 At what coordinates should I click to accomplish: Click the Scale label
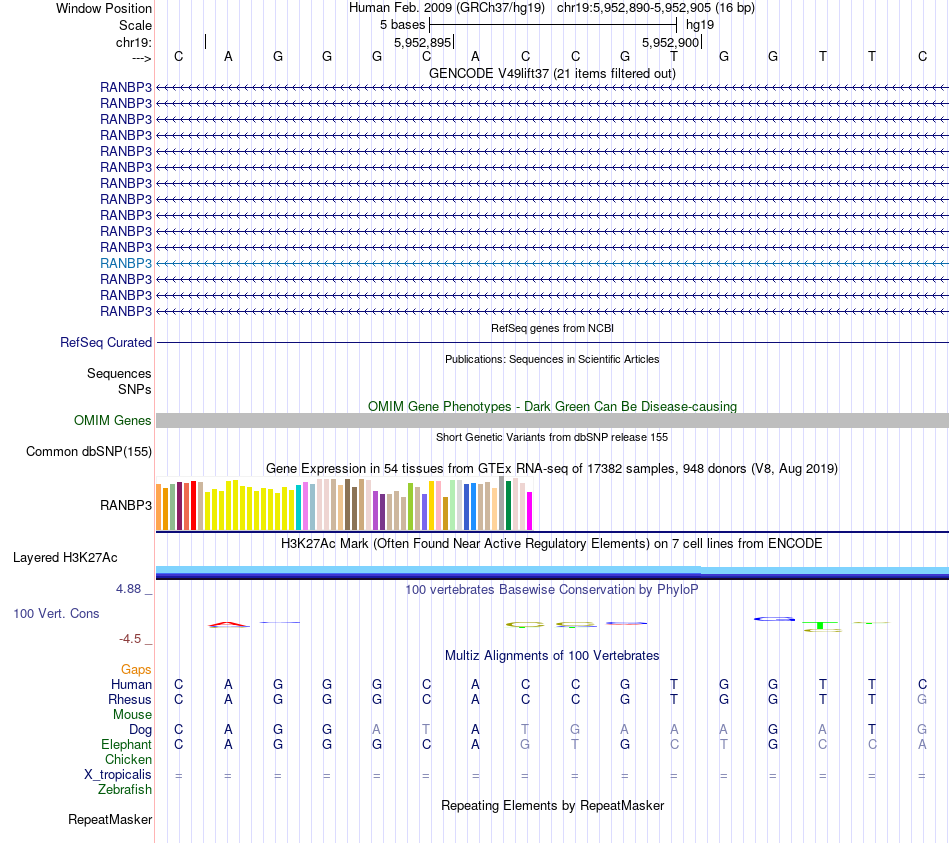(x=135, y=25)
